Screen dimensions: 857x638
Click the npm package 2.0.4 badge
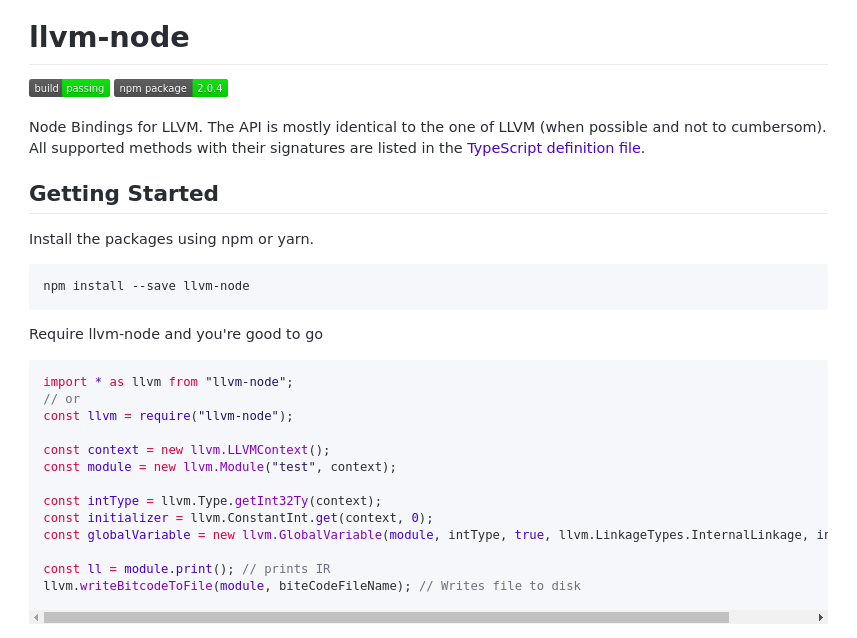pos(171,88)
